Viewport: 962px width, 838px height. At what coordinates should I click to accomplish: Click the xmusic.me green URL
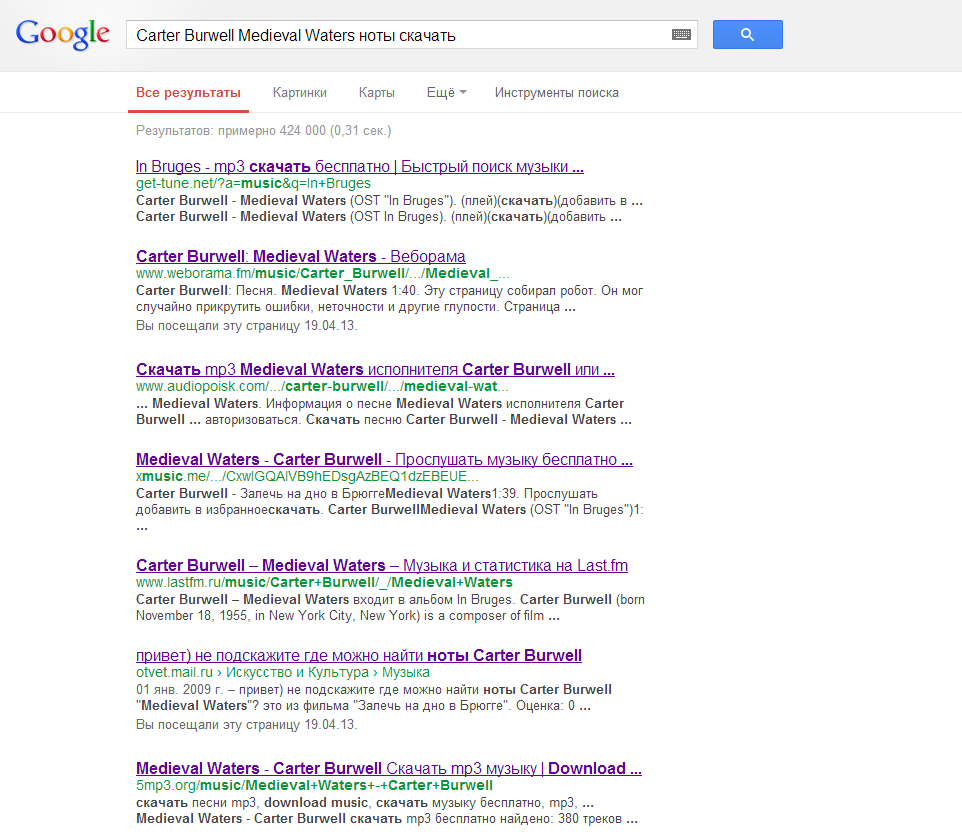coord(307,476)
